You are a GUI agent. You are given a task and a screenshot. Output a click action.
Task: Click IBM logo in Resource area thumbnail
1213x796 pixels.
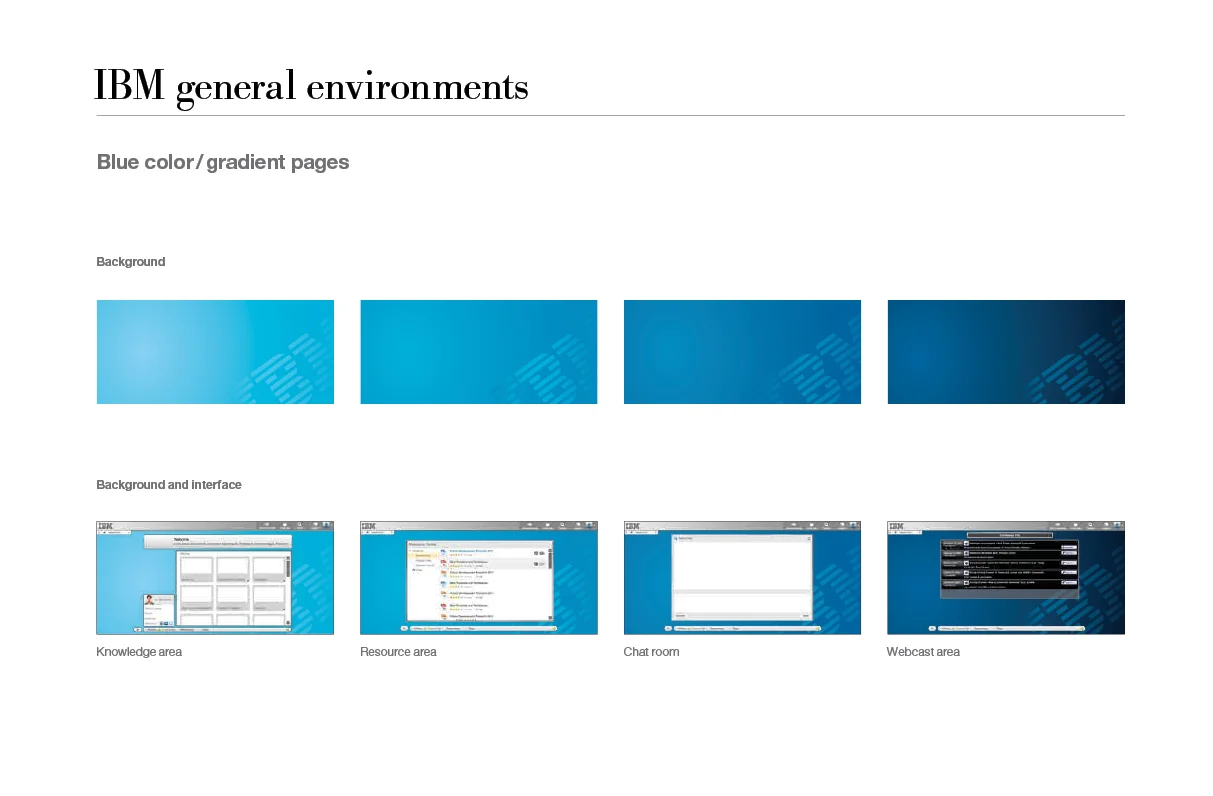coord(369,526)
